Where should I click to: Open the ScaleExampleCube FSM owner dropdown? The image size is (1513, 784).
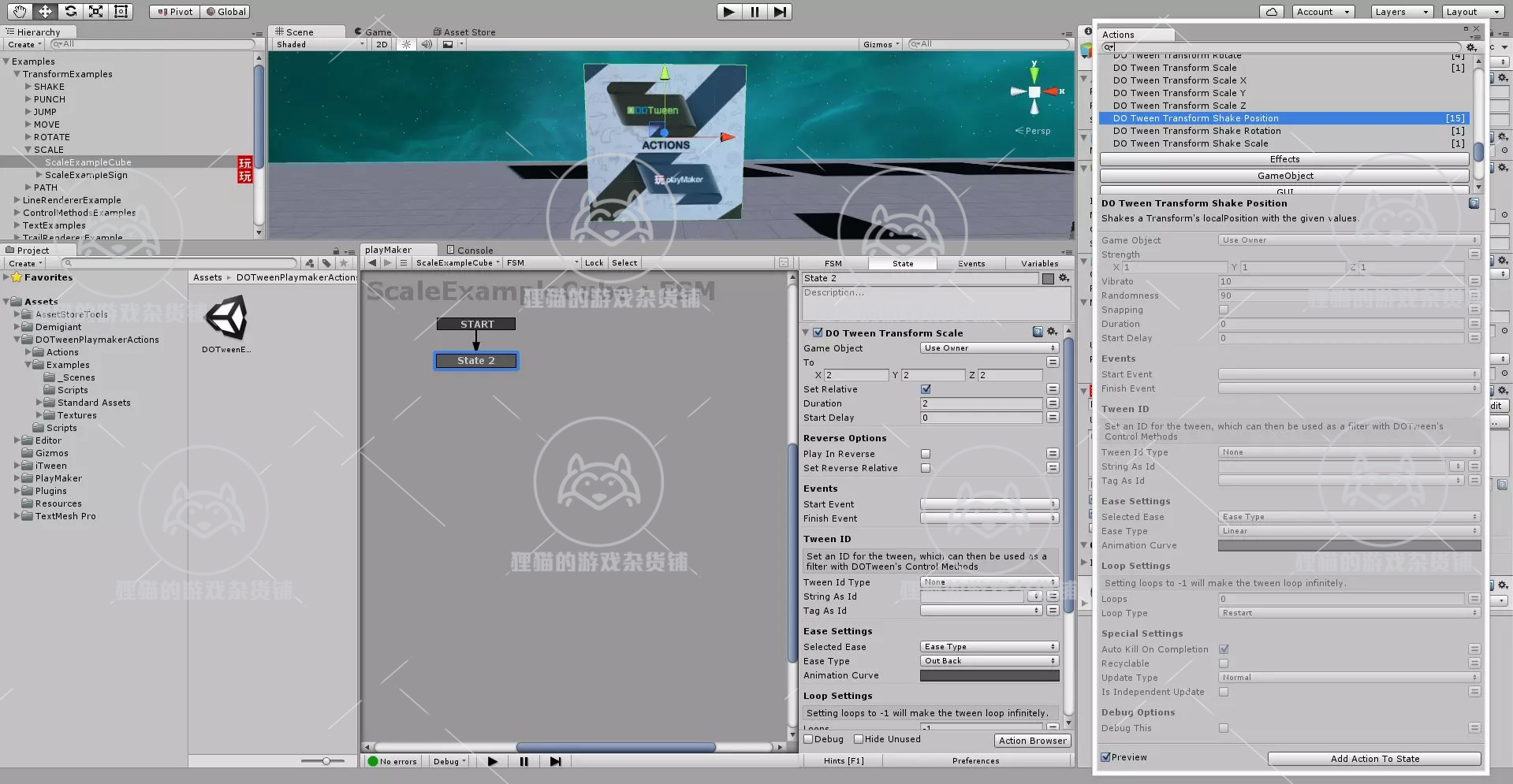pos(457,263)
